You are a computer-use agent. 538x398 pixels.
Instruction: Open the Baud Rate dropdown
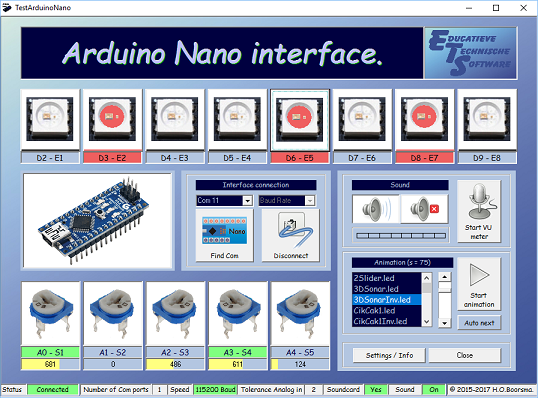click(x=310, y=200)
